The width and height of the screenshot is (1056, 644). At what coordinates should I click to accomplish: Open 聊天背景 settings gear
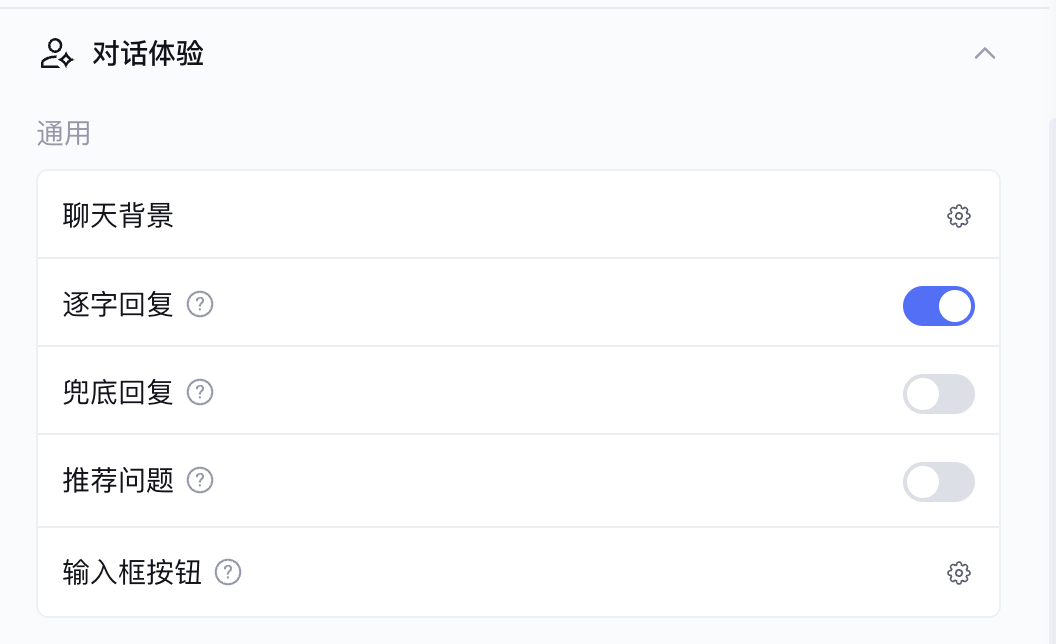(958, 216)
